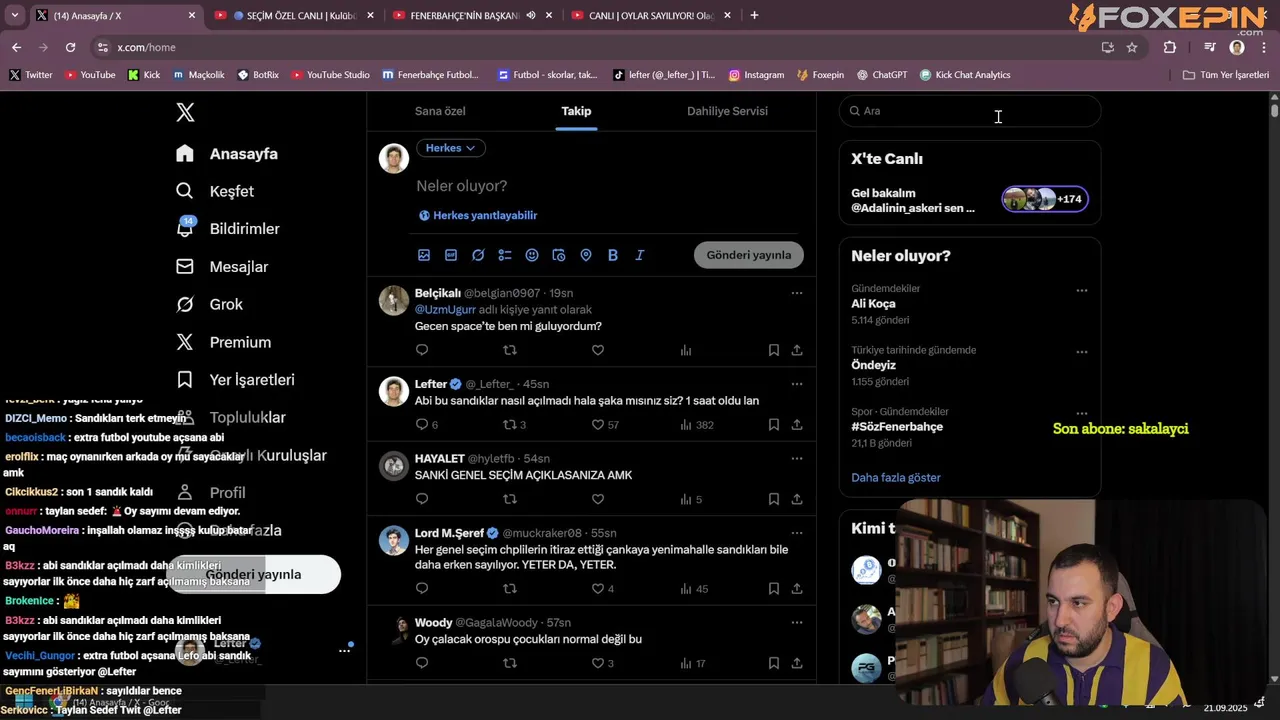Viewport: 1280px width, 720px height.
Task: Open options for Ali Koça trend
Action: tap(1082, 290)
